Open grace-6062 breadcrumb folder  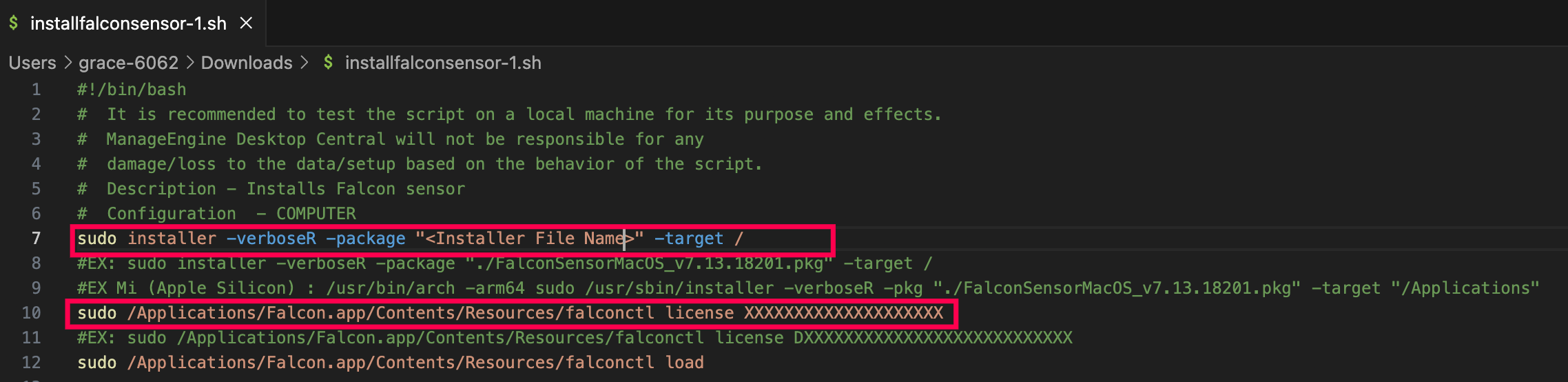click(128, 63)
